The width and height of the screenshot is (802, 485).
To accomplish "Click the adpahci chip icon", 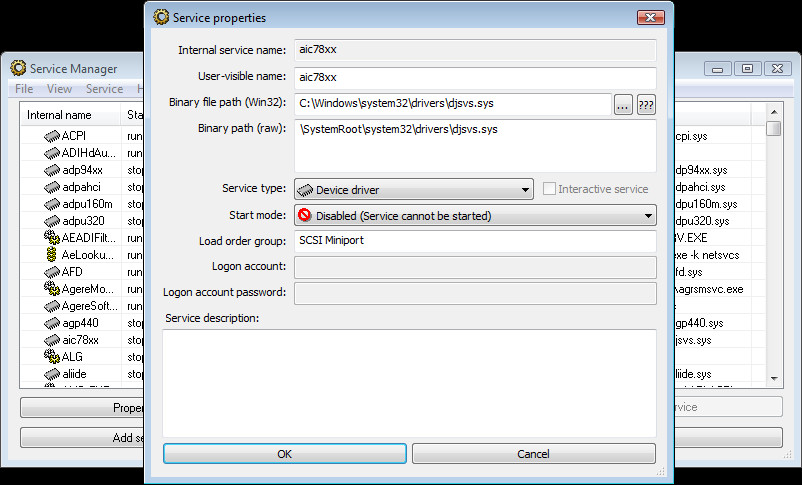I will 52,187.
